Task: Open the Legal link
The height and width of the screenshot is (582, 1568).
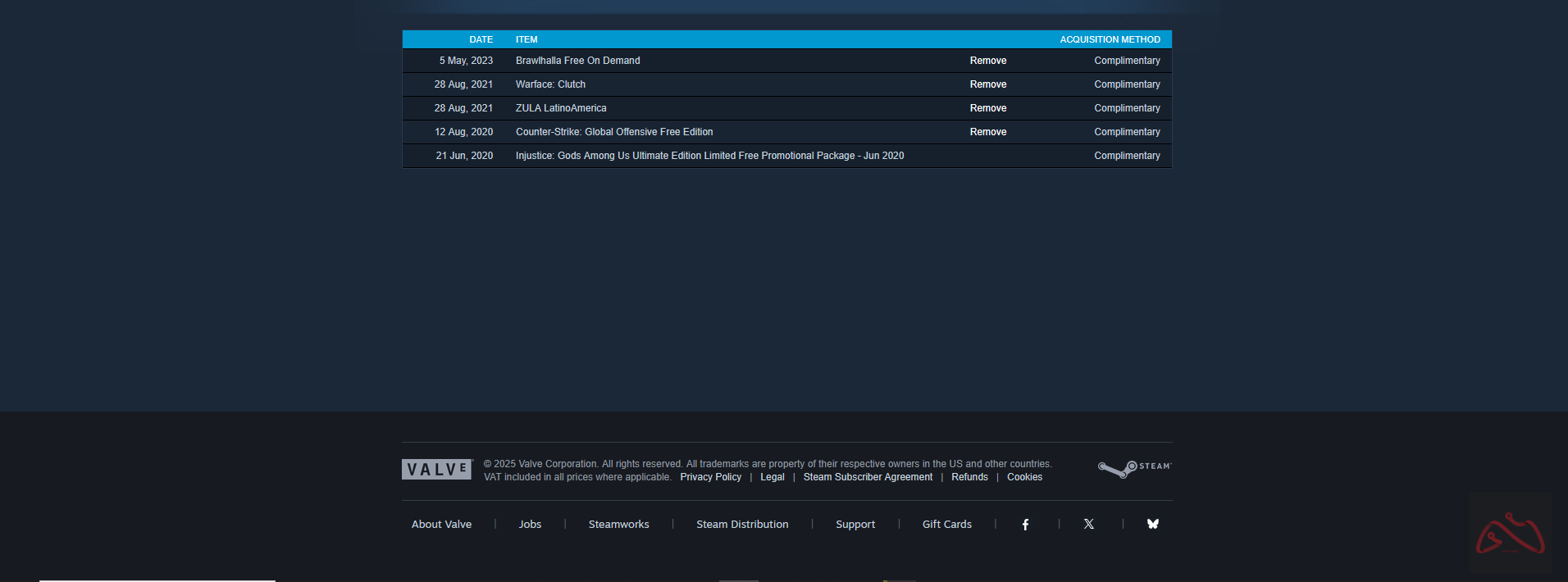Action: click(772, 477)
